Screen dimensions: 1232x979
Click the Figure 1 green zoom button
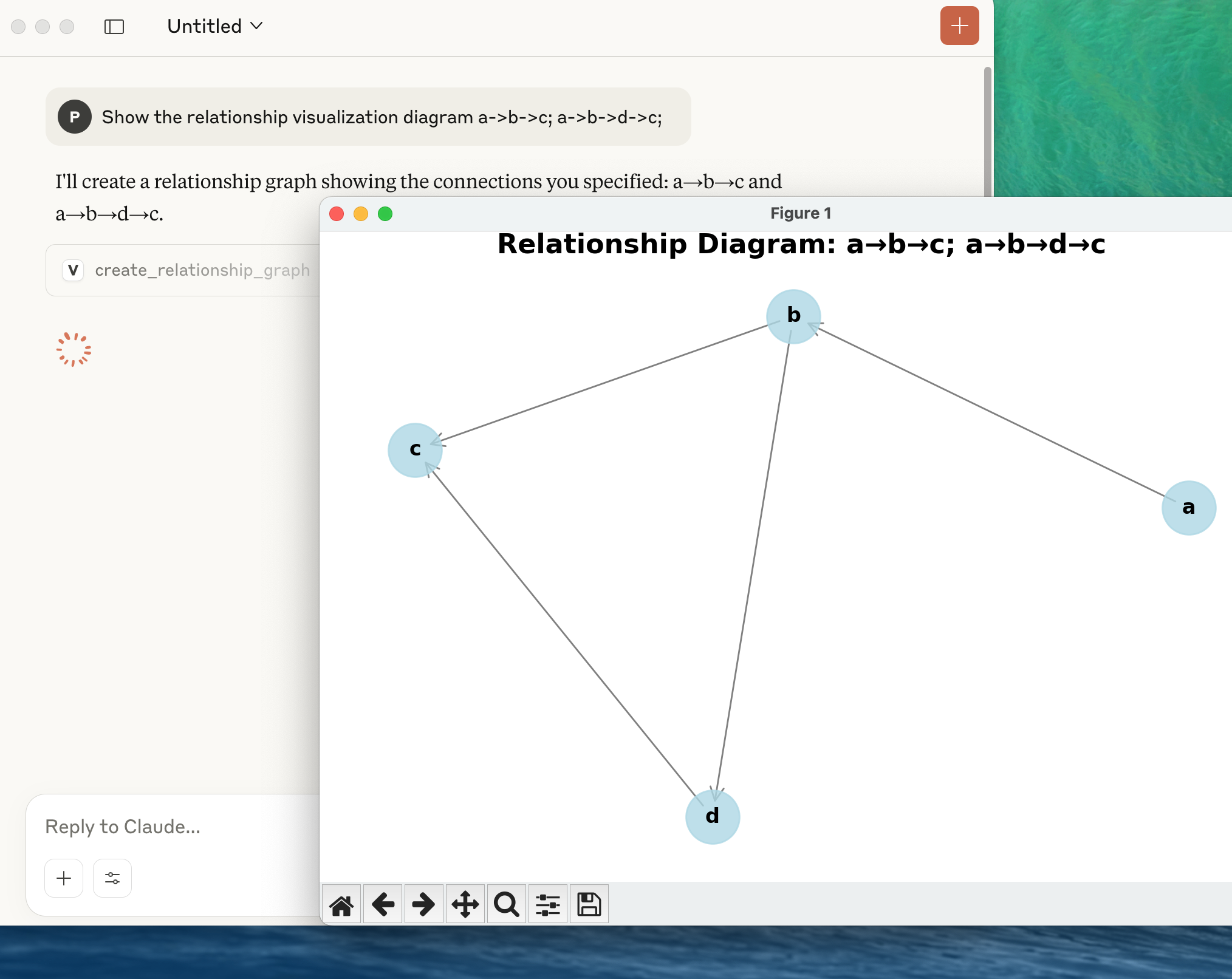tap(385, 214)
